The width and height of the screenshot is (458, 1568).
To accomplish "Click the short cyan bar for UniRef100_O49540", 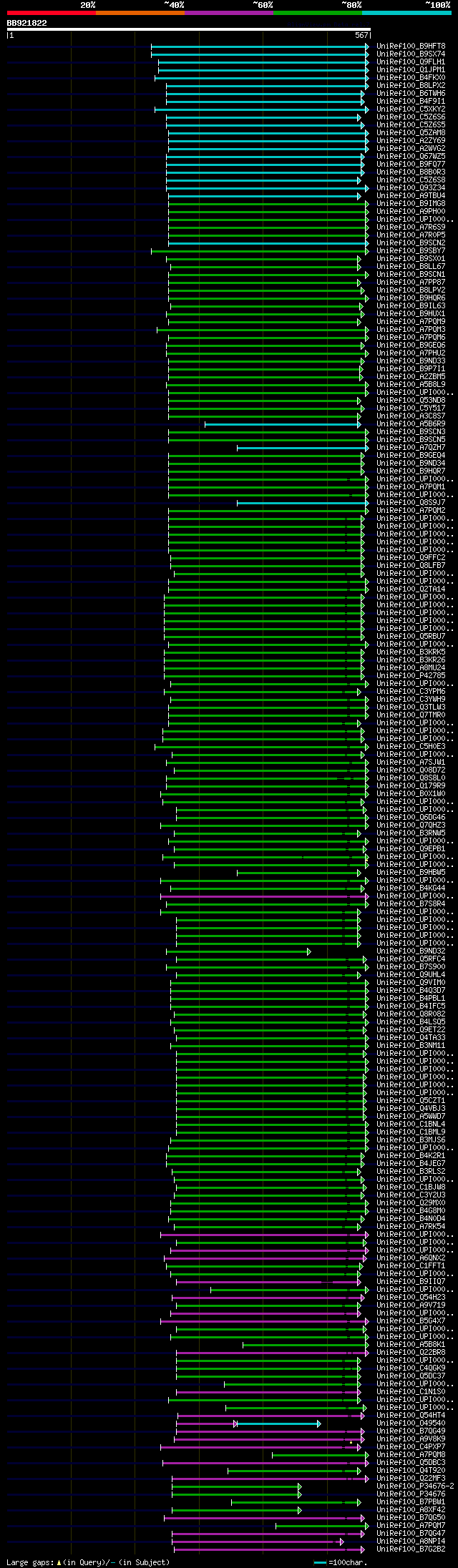I will coord(278,1424).
